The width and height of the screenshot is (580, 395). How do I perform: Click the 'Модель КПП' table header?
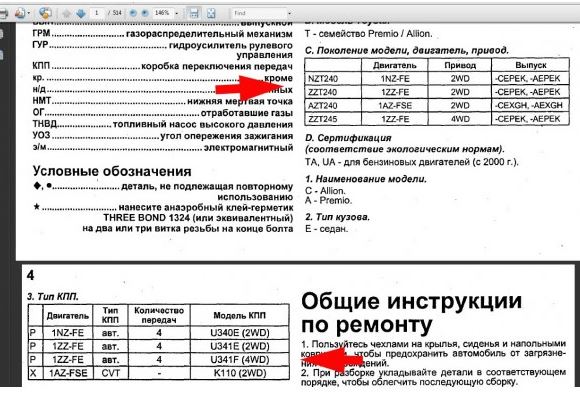[240, 316]
